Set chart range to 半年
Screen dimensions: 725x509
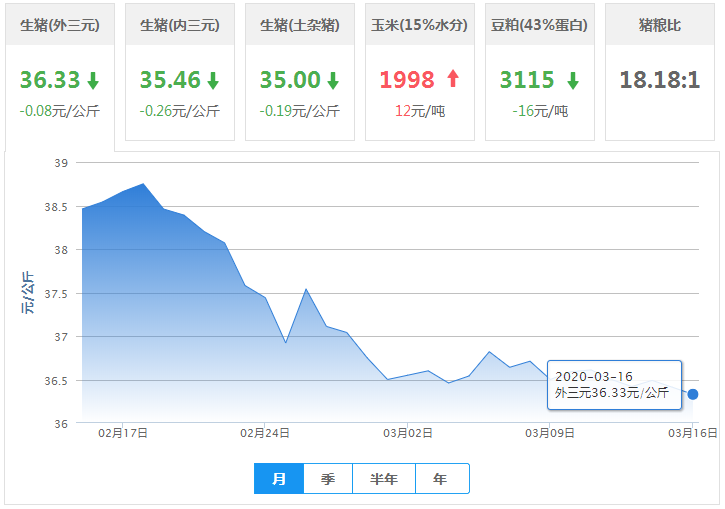[384, 479]
